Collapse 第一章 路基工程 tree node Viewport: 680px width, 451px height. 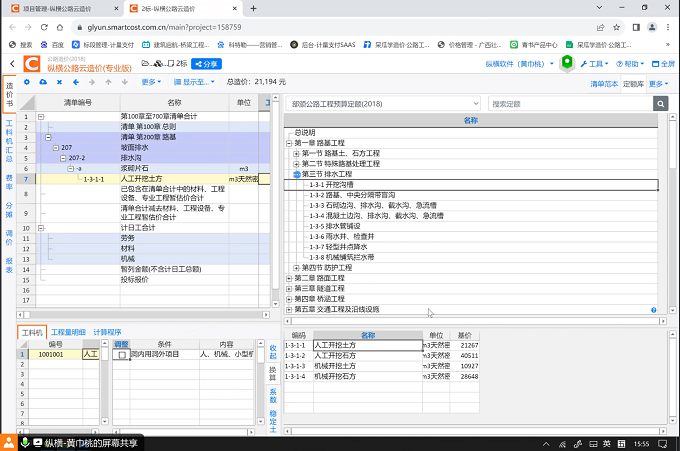[x=288, y=142]
